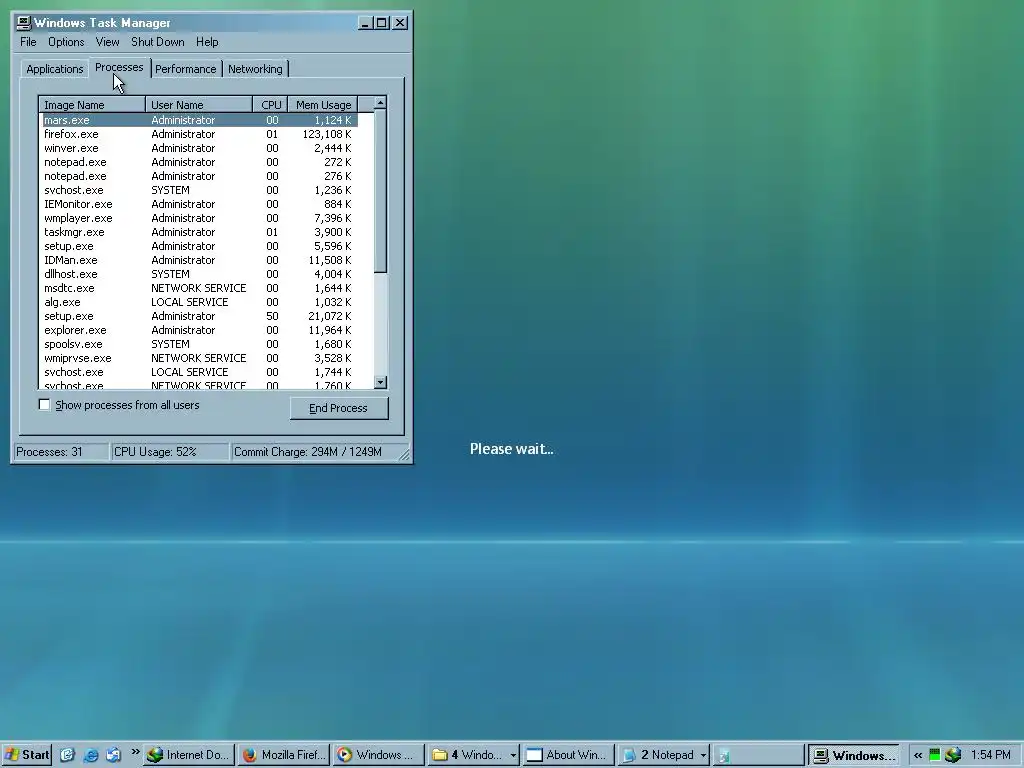The height and width of the screenshot is (768, 1024).
Task: Select the IEMonitor.exe process row
Action: (199, 204)
